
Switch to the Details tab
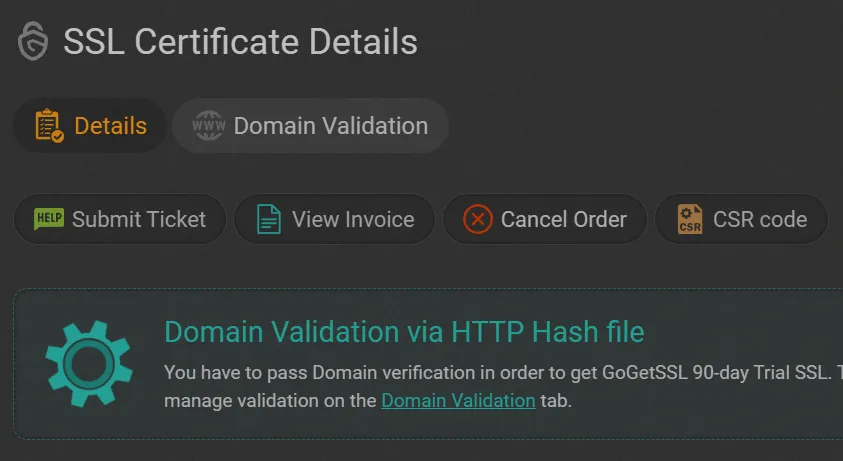[110, 126]
